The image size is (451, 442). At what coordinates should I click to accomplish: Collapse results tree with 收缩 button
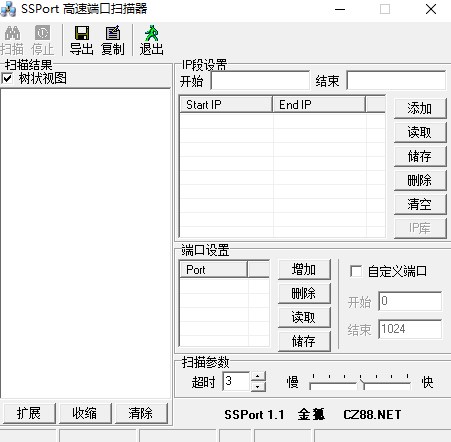pos(85,413)
